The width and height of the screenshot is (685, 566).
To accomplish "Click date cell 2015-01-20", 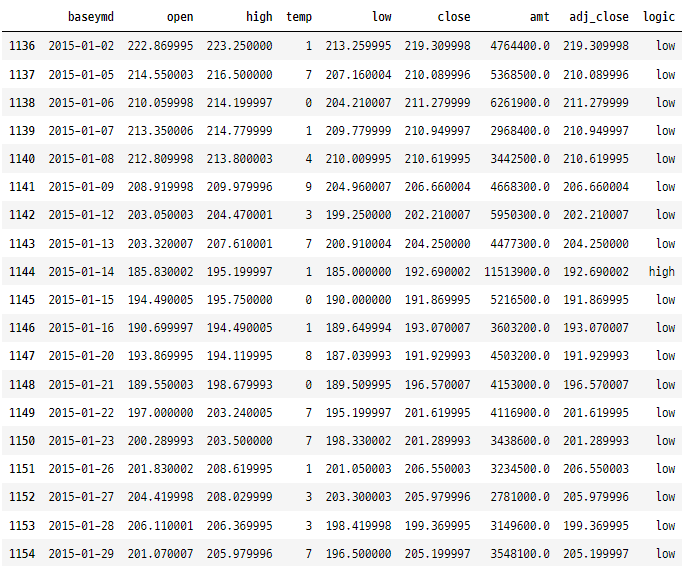I will pyautogui.click(x=81, y=355).
